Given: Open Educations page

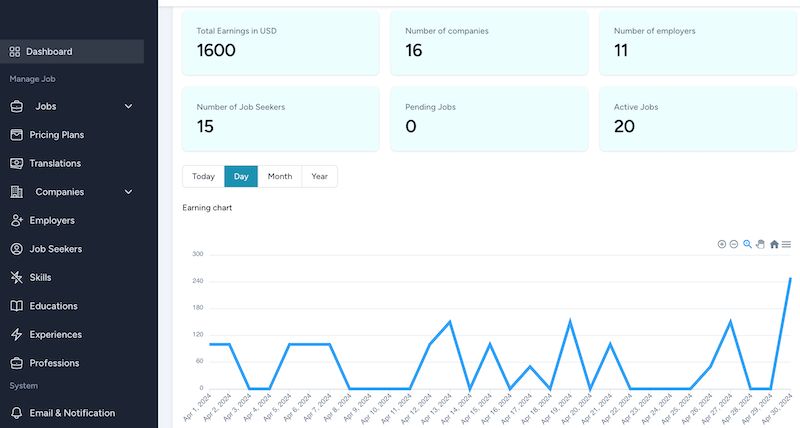Looking at the screenshot, I should click(x=54, y=306).
